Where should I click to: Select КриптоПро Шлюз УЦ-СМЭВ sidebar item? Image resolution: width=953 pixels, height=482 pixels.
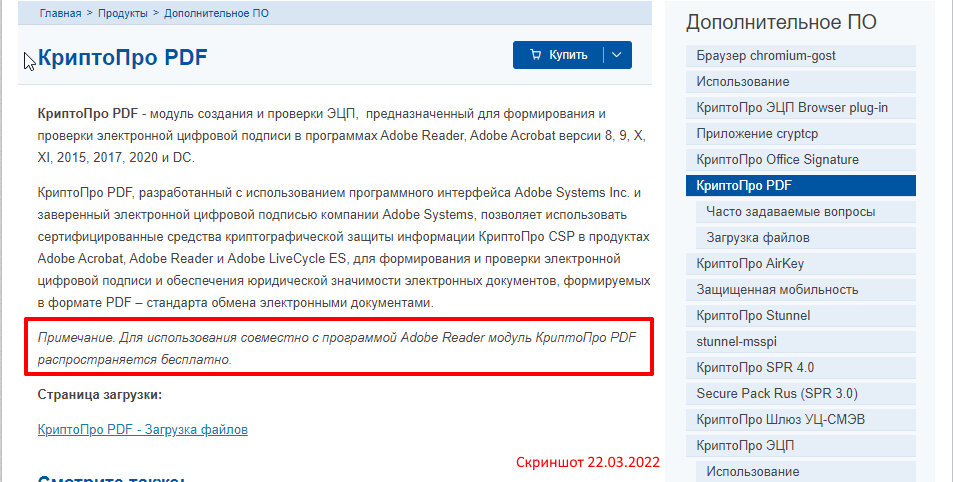click(800, 419)
